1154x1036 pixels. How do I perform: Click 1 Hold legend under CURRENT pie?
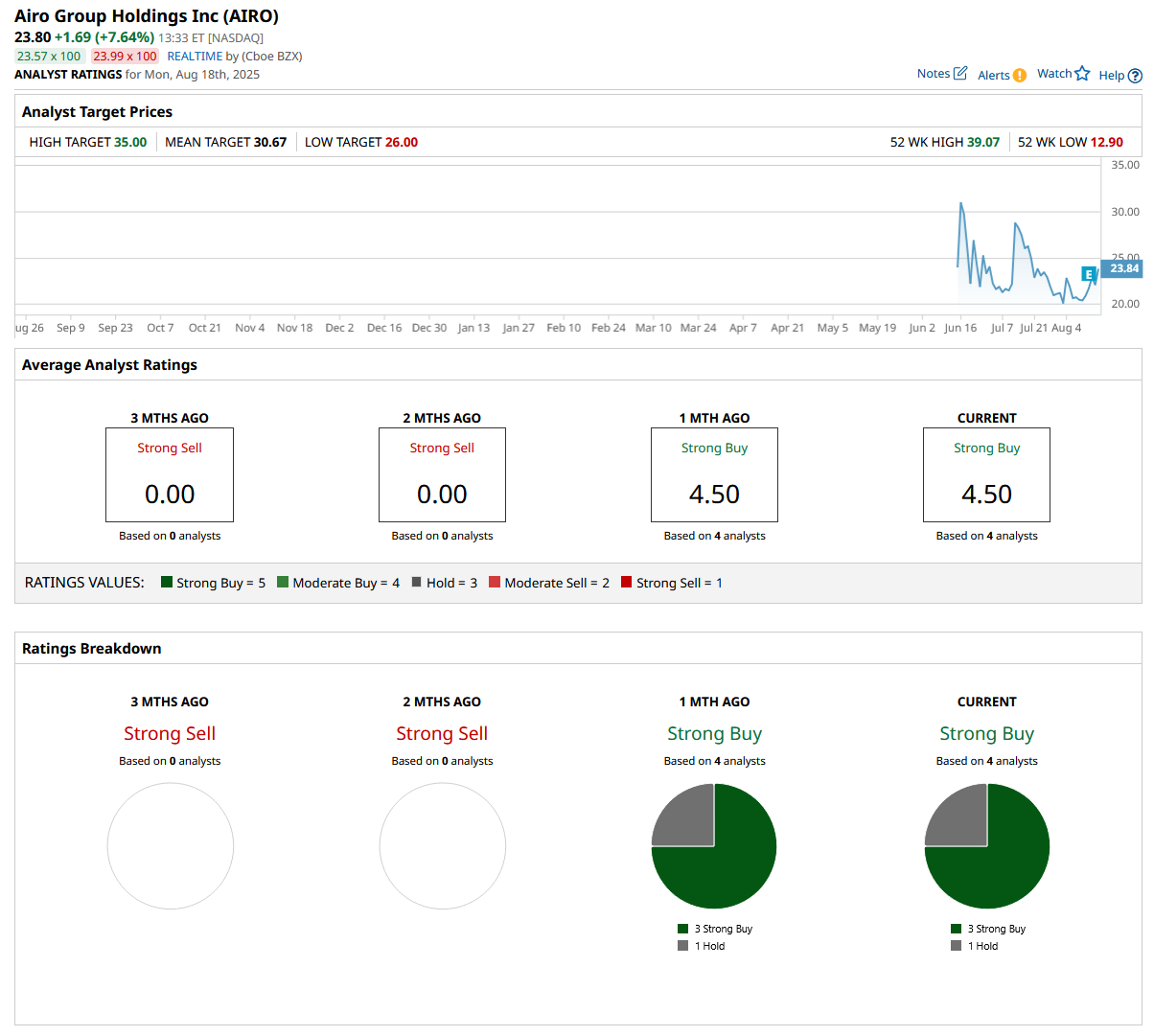[975, 946]
